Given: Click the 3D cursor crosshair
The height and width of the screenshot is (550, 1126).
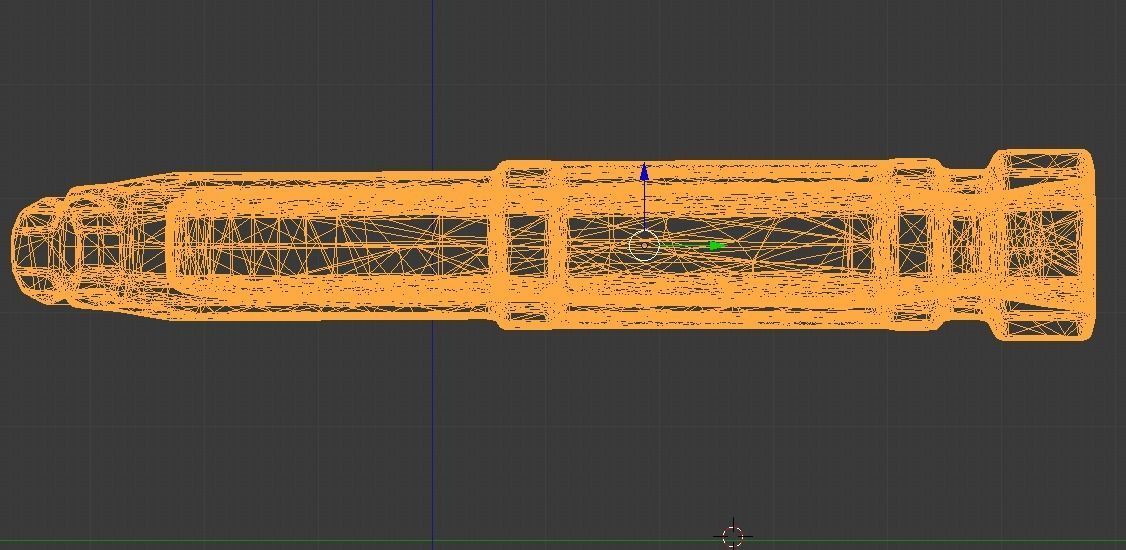Looking at the screenshot, I should pyautogui.click(x=732, y=536).
